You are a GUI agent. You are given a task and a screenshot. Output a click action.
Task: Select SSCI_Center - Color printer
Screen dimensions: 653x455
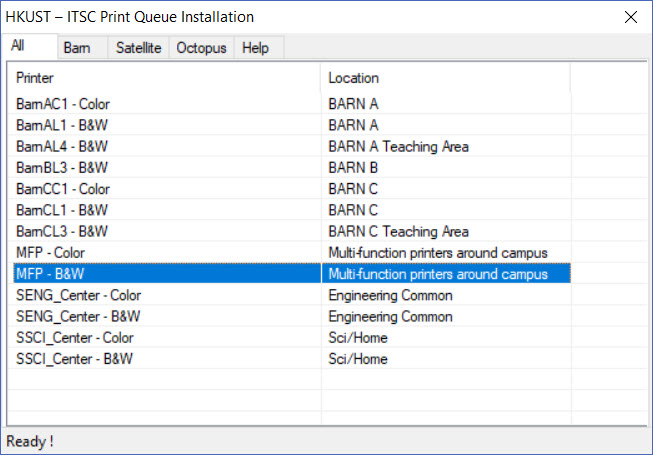75,338
